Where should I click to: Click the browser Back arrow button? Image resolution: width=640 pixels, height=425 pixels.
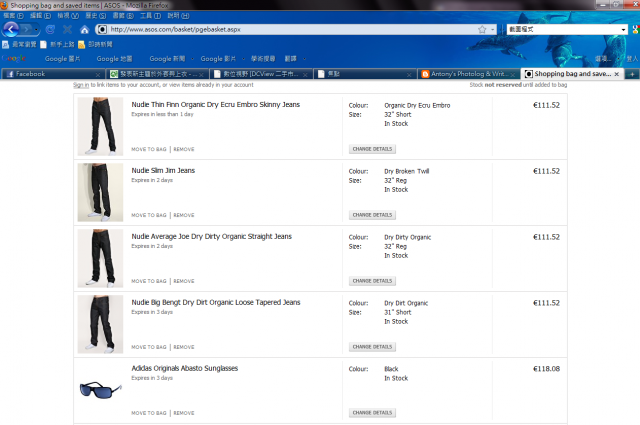click(11, 29)
